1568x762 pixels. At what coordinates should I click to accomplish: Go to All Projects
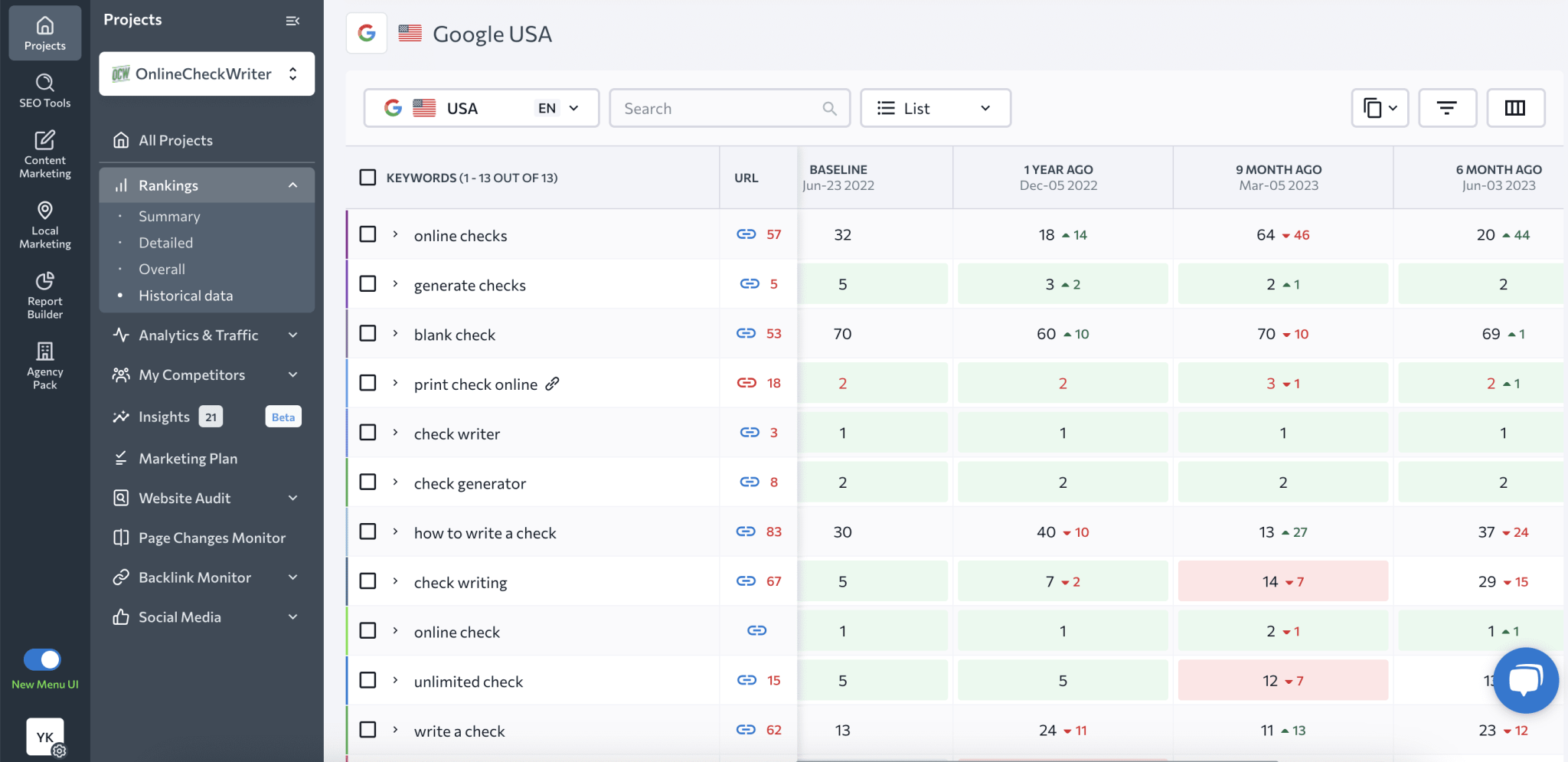(175, 140)
